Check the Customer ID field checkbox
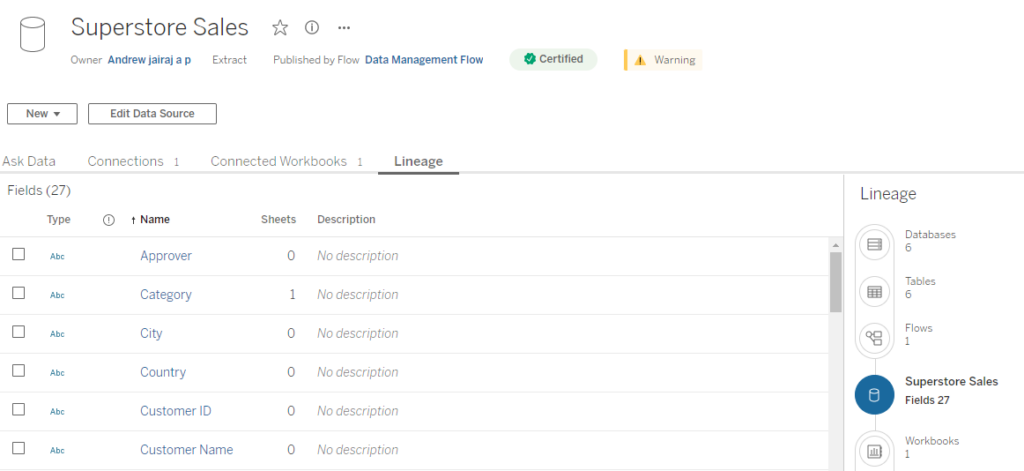1024x471 pixels. pos(18,410)
